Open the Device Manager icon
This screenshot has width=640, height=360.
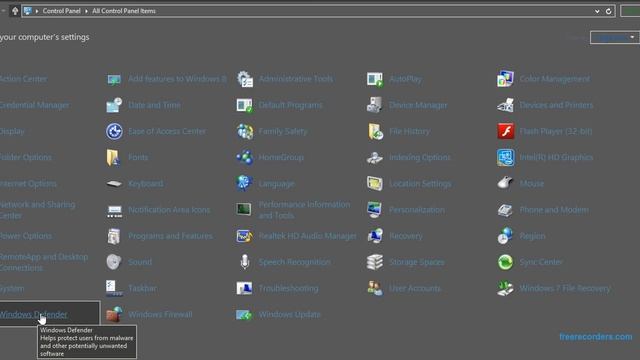tap(375, 105)
